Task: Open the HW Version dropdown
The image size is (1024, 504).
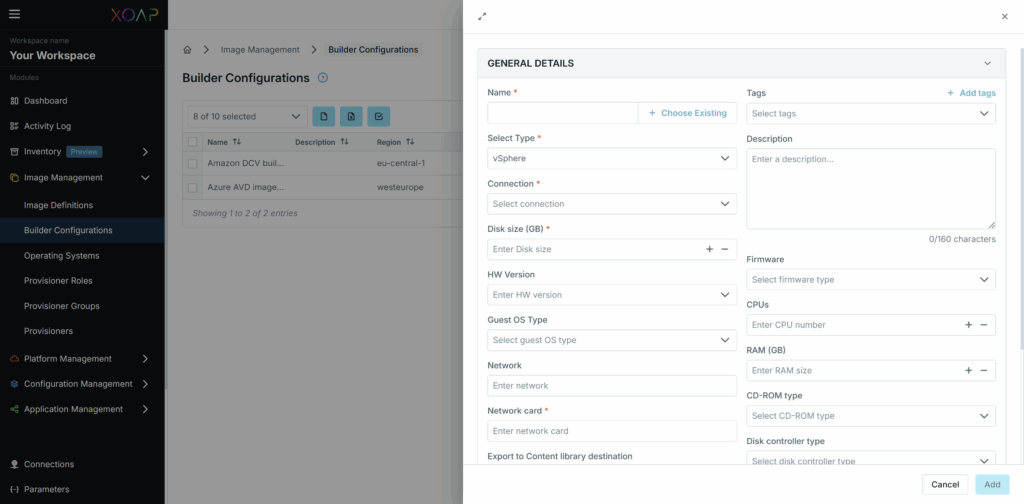Action: pos(612,294)
